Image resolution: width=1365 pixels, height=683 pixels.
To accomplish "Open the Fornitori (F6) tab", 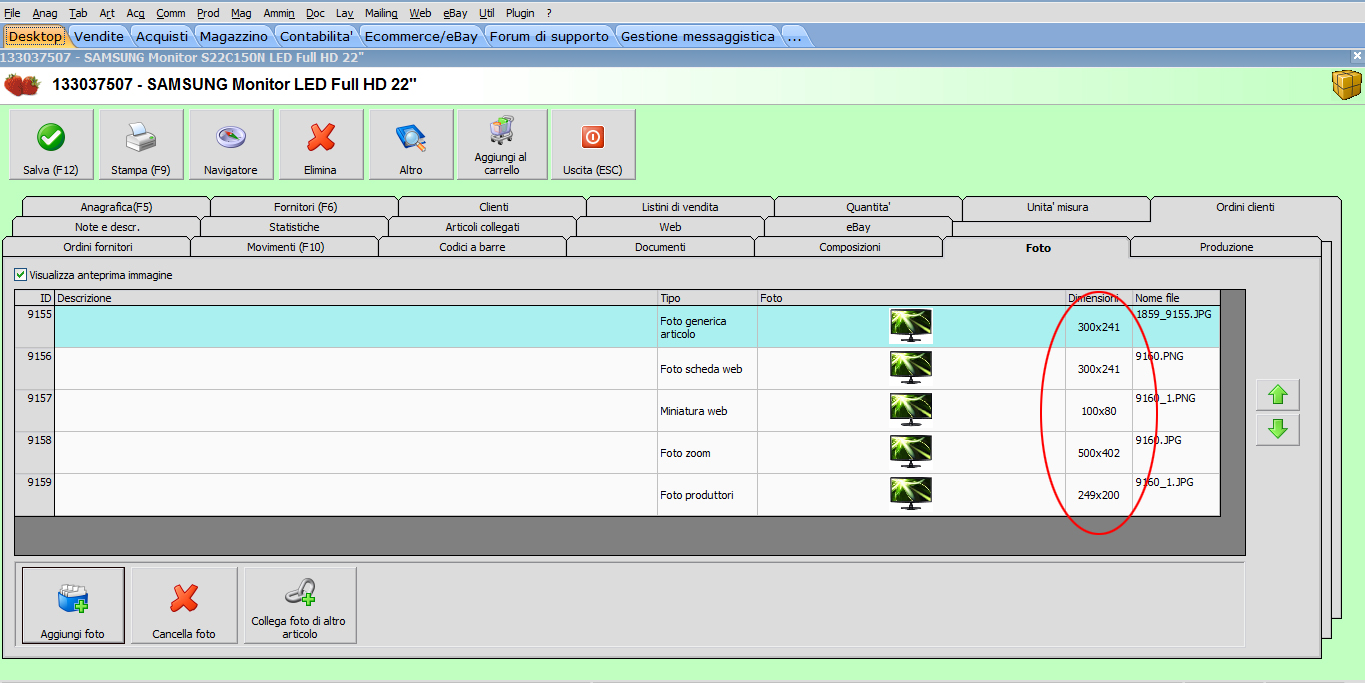I will click(x=305, y=207).
